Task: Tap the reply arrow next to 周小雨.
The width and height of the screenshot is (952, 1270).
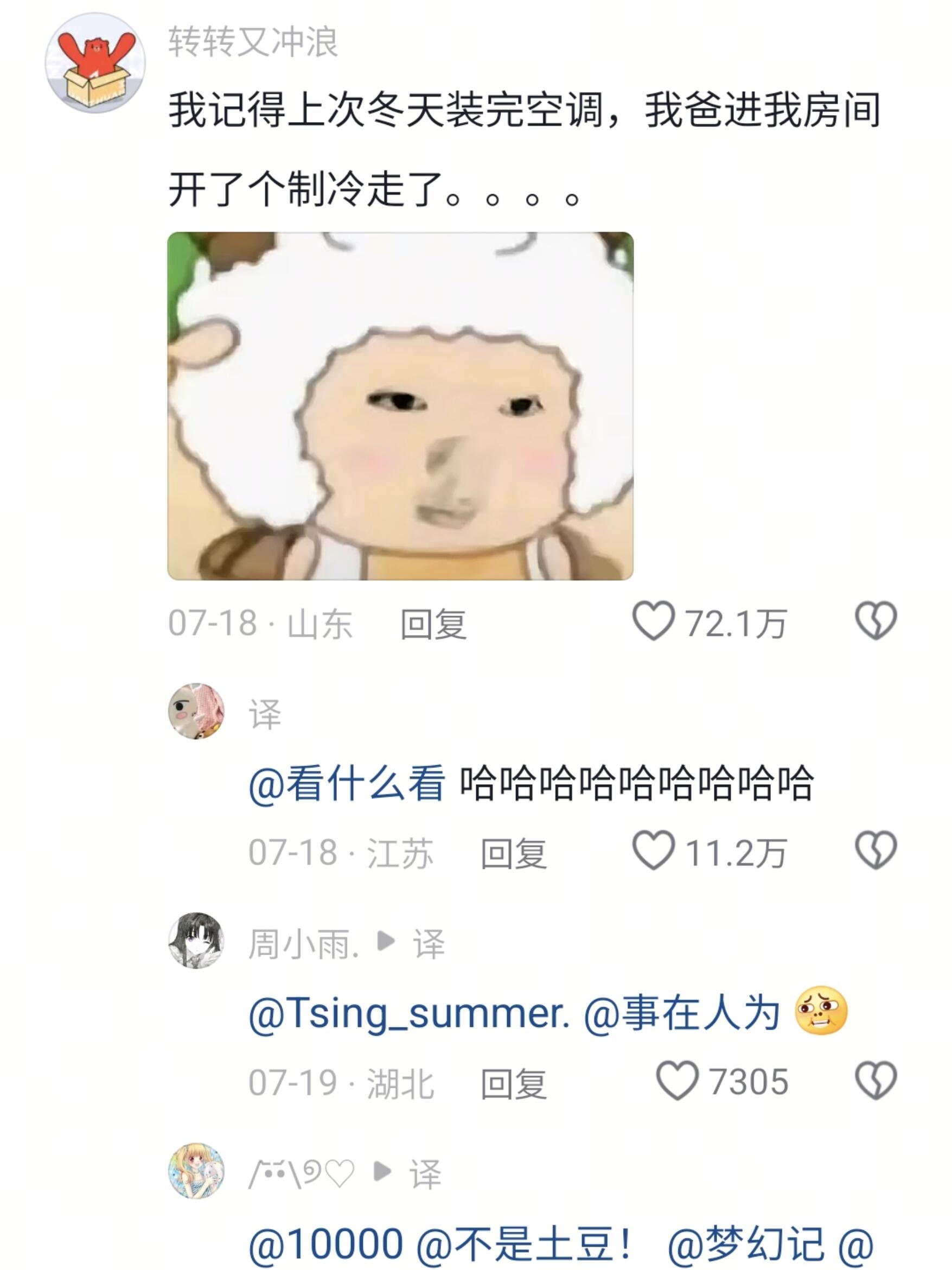Action: 386,941
